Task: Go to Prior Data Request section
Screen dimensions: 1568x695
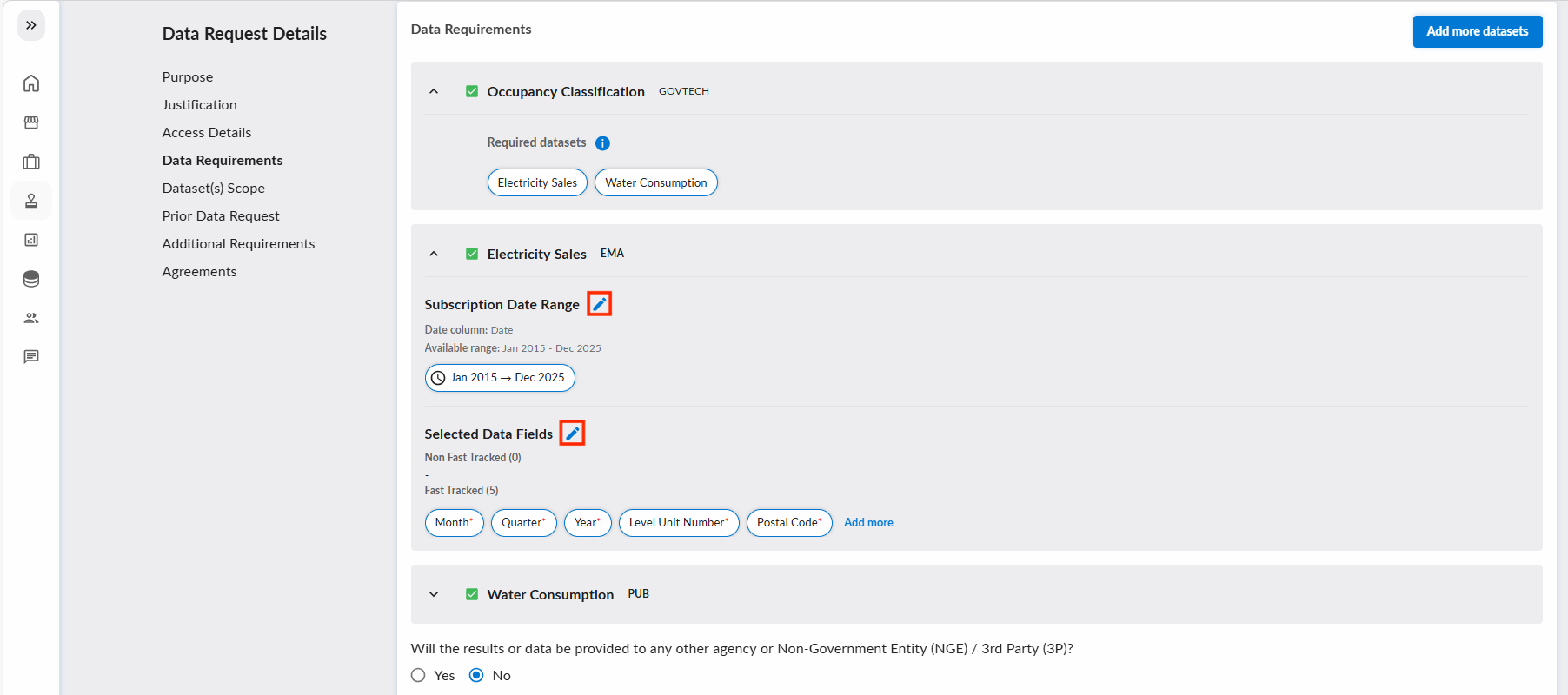Action: [x=221, y=215]
